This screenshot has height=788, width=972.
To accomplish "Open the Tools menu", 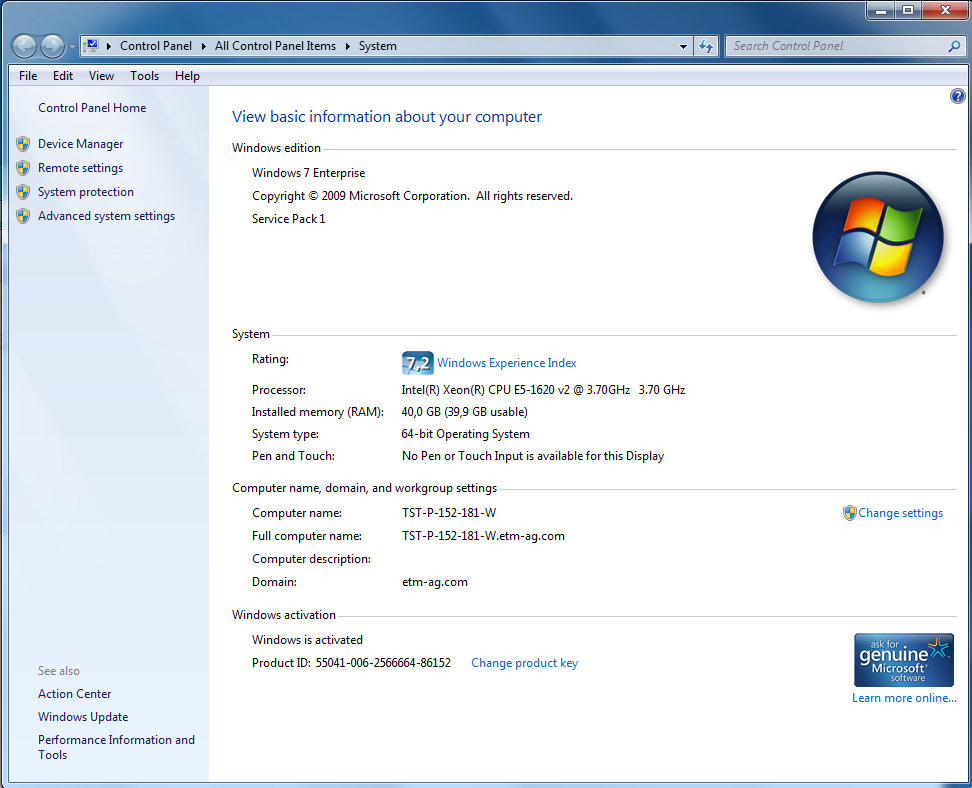I will coord(144,76).
